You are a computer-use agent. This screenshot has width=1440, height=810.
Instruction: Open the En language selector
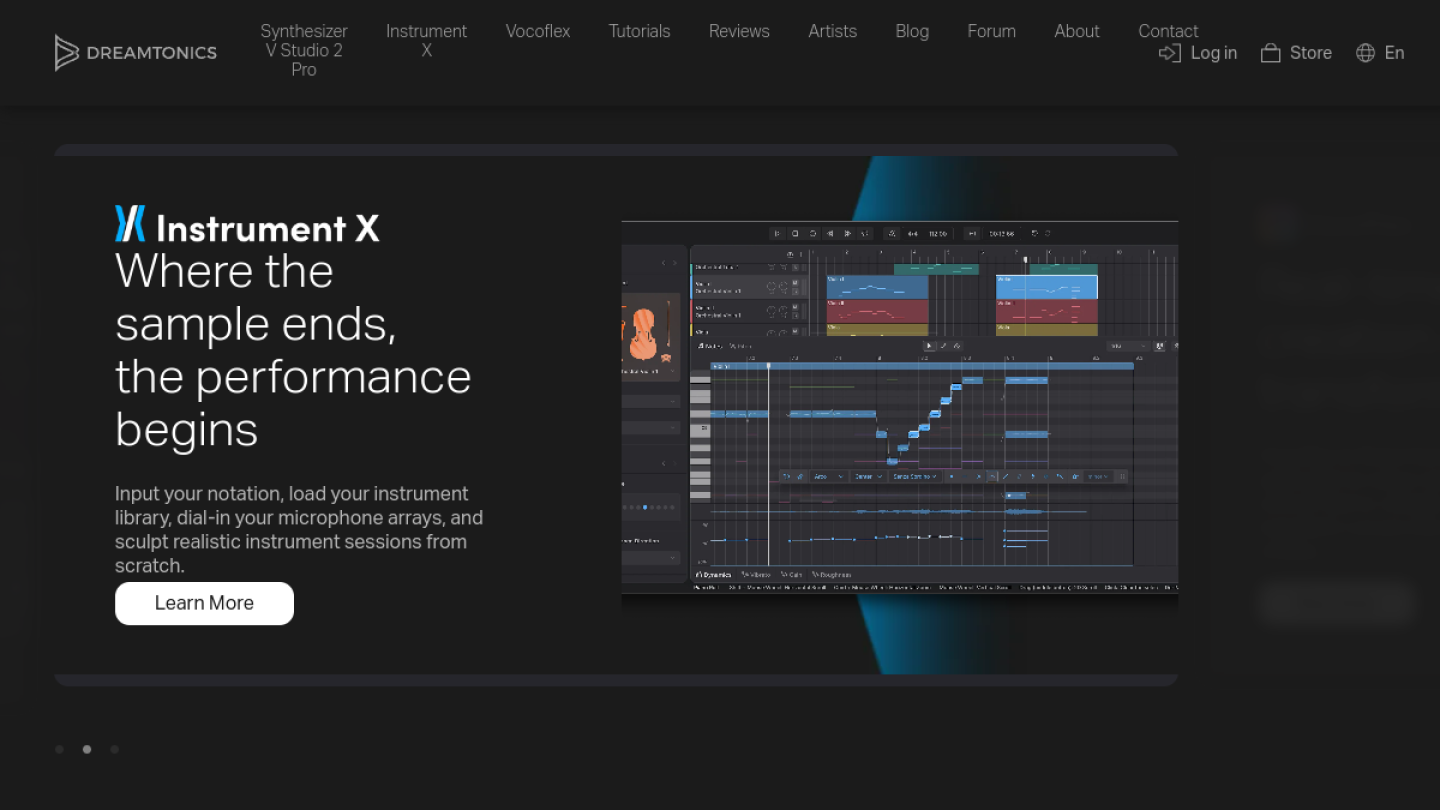(1394, 53)
